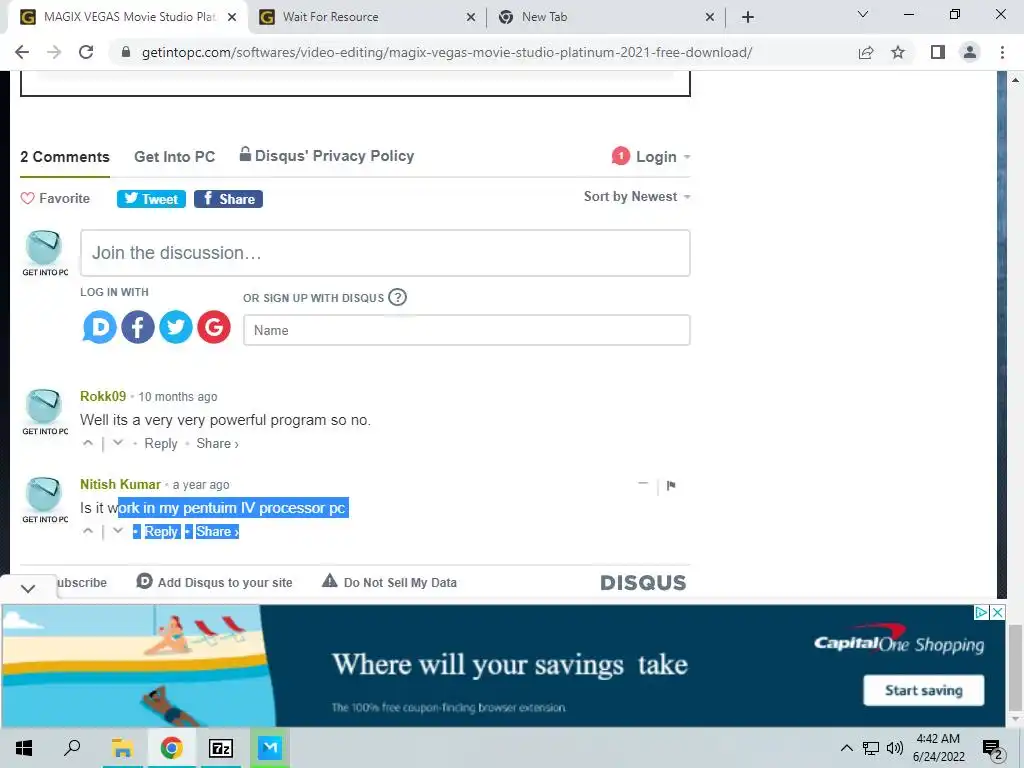This screenshot has width=1024, height=768.
Task: Open Chrome three-dot menu
Action: [1002, 52]
